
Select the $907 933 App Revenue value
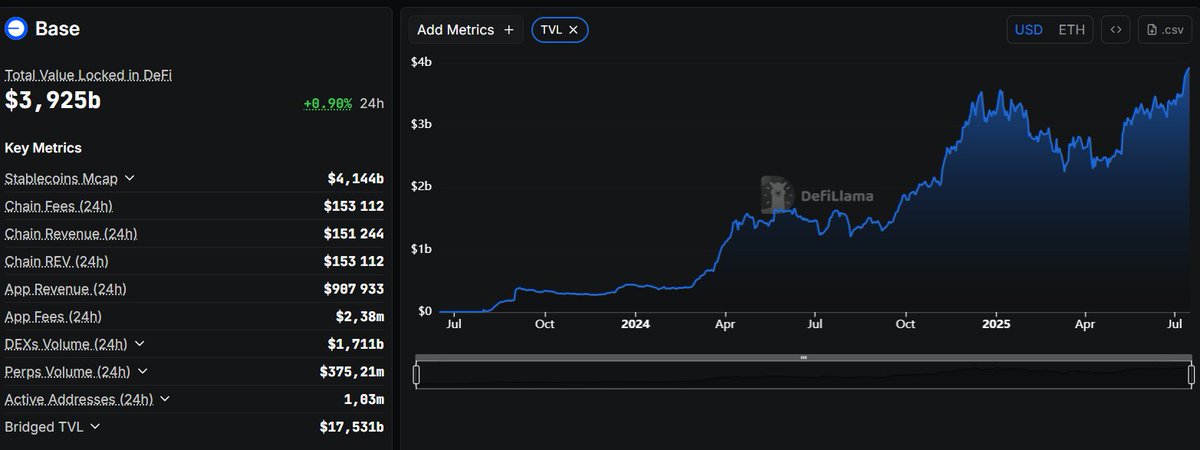pyautogui.click(x=354, y=288)
